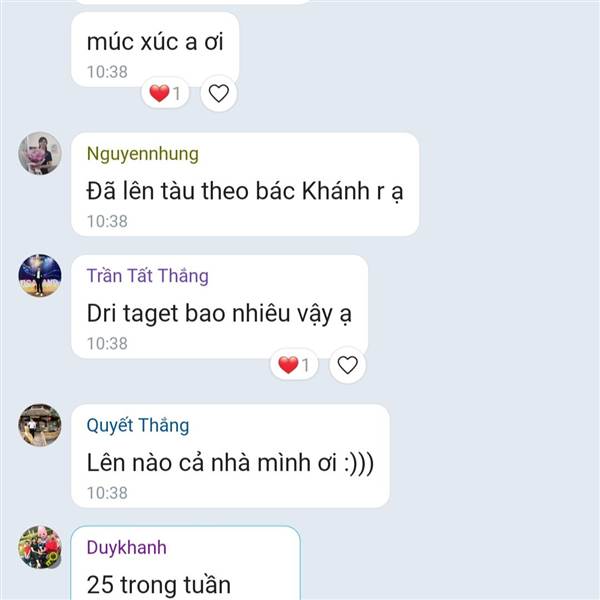Open Quyết Thắng's avatar
This screenshot has width=600, height=600.
[x=40, y=425]
